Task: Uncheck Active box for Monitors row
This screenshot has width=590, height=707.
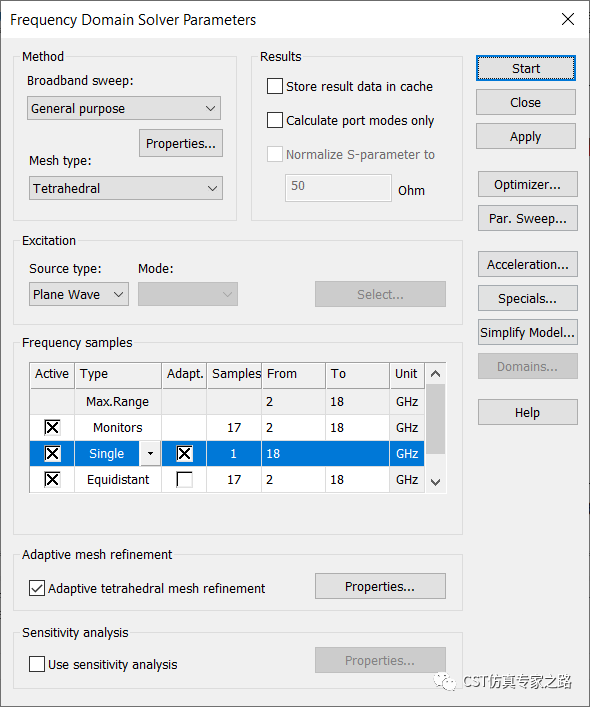Action: pyautogui.click(x=52, y=427)
